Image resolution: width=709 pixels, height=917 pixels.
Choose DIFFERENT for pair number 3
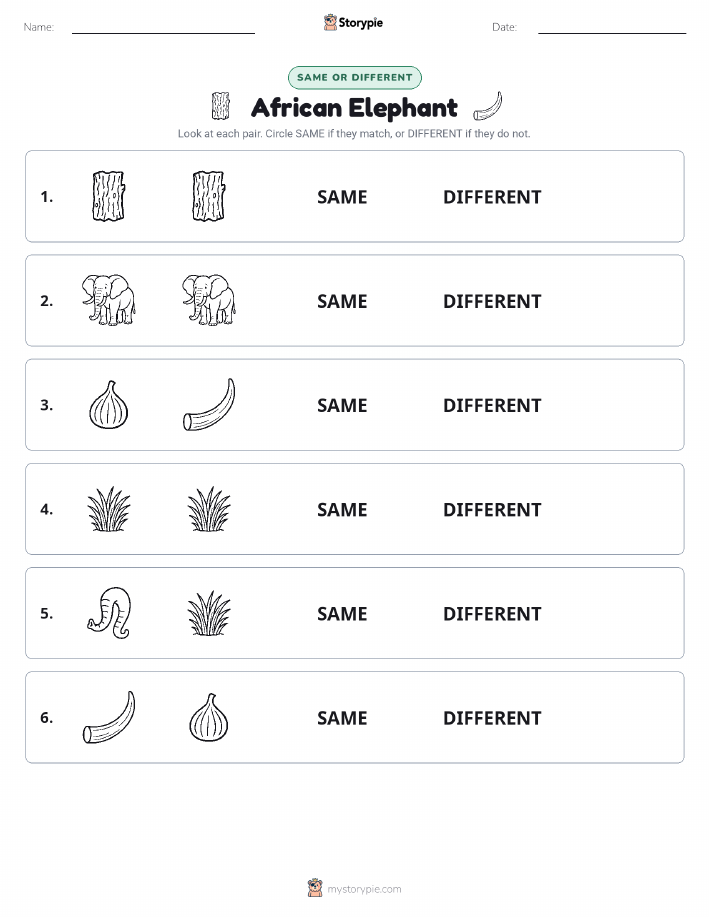tap(492, 405)
